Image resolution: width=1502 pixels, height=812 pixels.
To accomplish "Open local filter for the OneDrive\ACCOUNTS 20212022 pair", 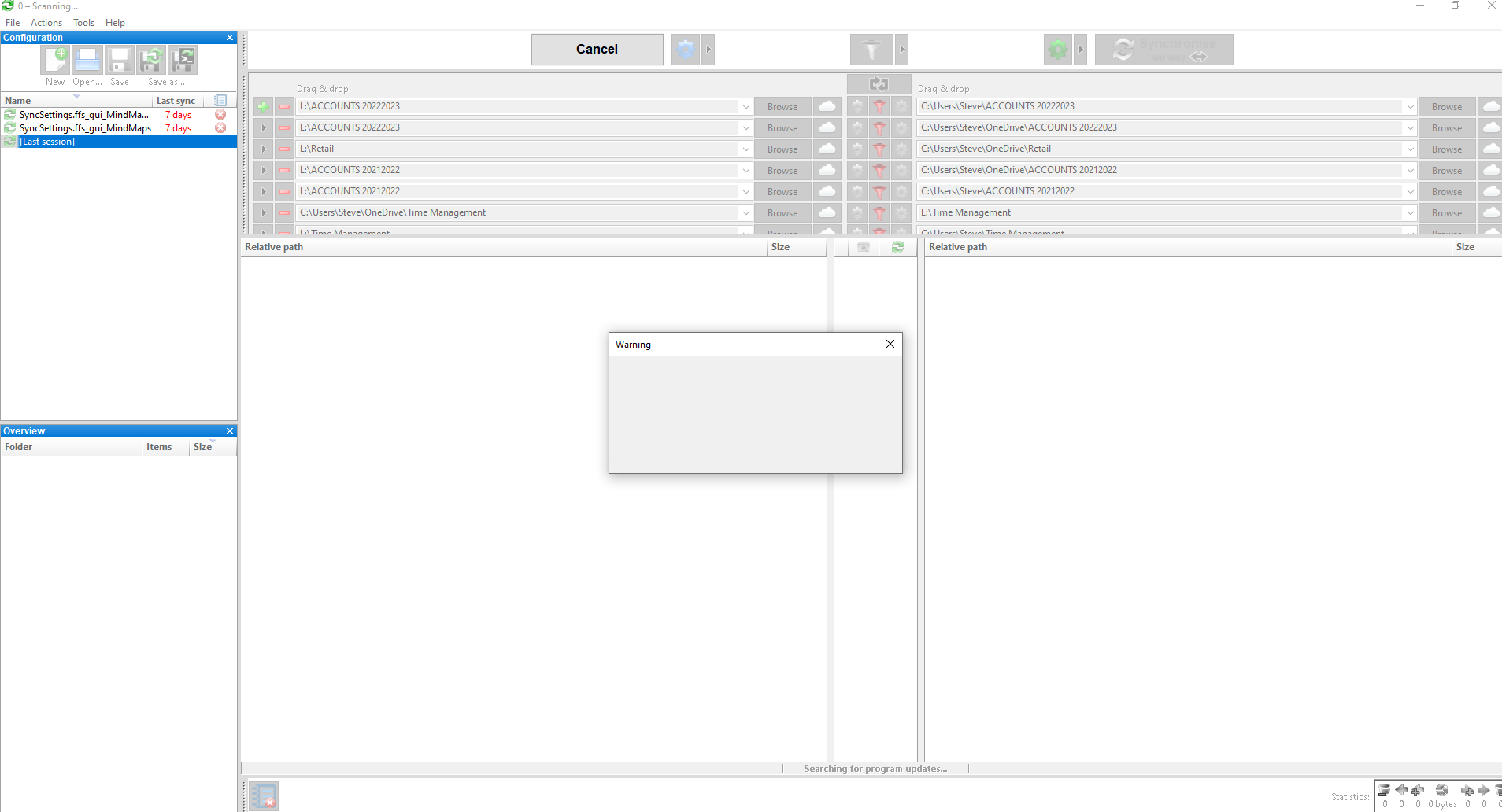I will pyautogui.click(x=879, y=170).
